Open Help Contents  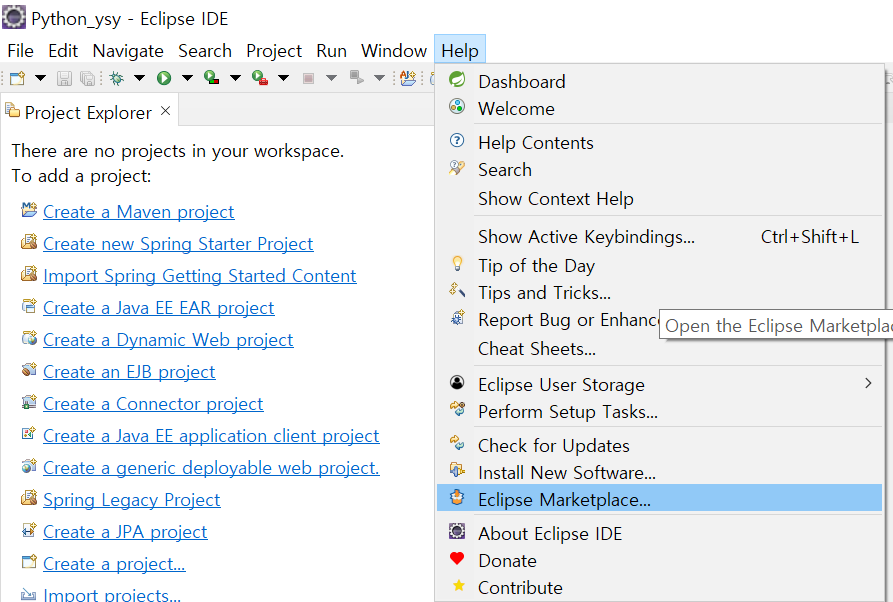coord(659,142)
